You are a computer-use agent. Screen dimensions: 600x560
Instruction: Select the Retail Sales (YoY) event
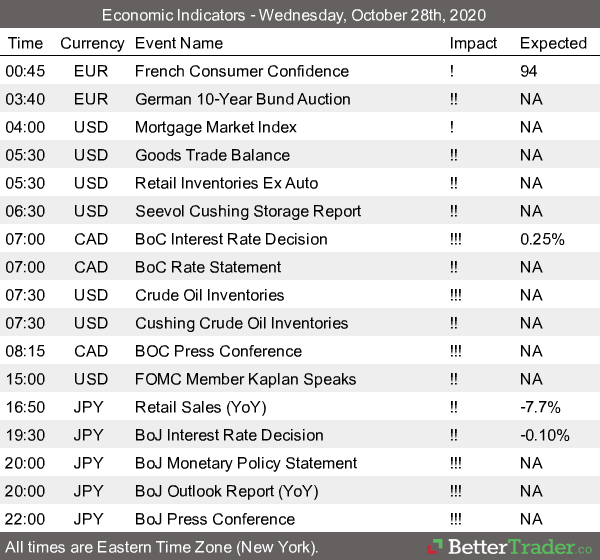click(201, 407)
